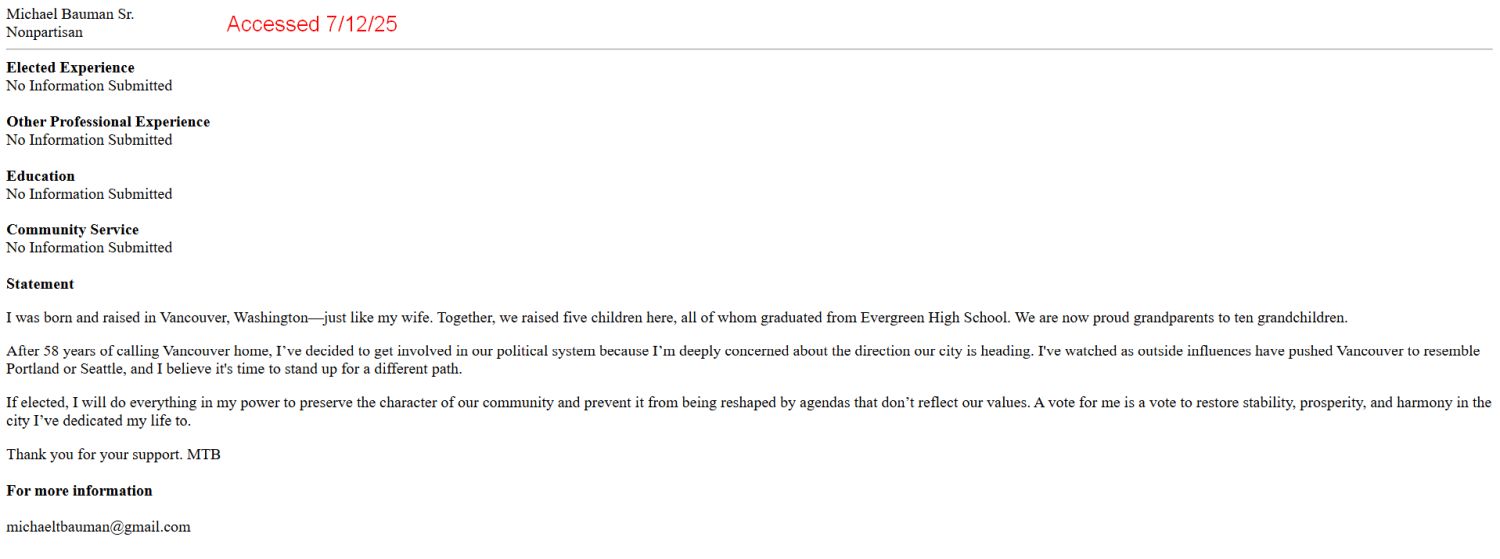The height and width of the screenshot is (559, 1500).
Task: Click No Information Submitted under Education
Action: 89,194
